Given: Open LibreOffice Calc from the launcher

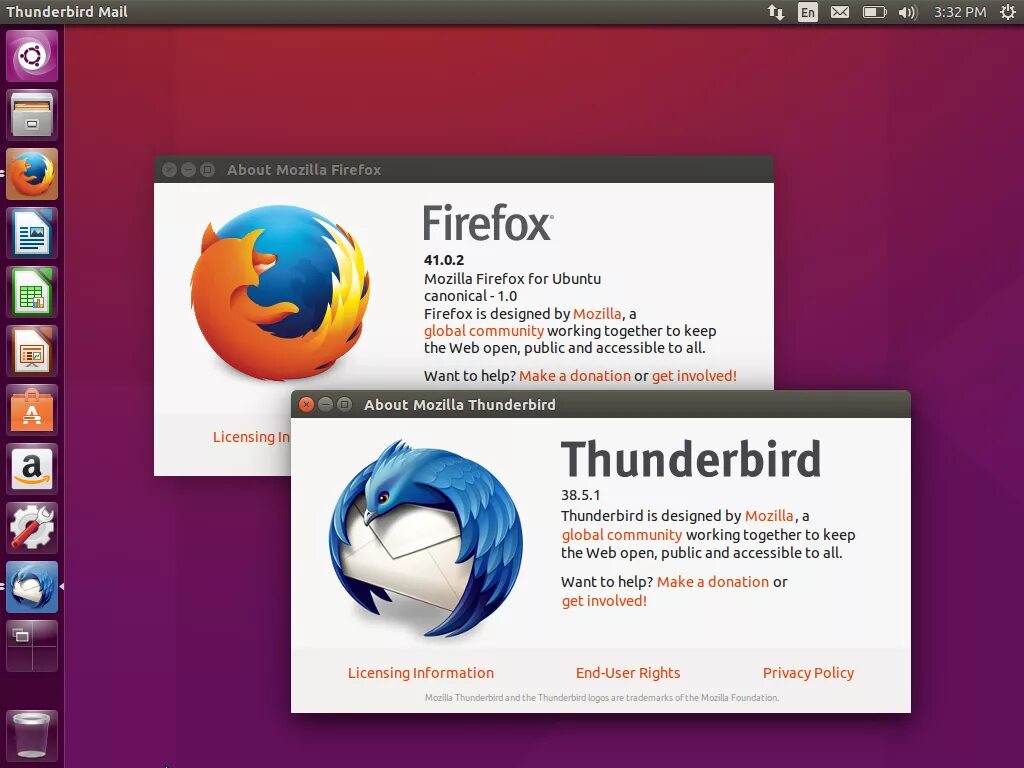Looking at the screenshot, I should pyautogui.click(x=32, y=292).
